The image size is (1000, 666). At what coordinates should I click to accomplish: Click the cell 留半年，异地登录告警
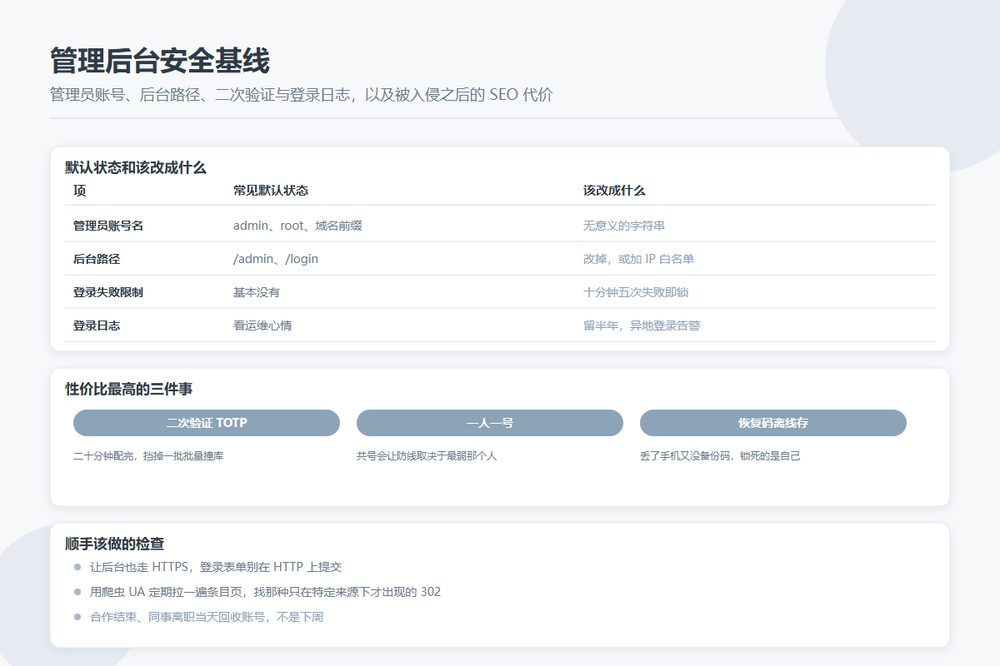pyautogui.click(x=642, y=325)
